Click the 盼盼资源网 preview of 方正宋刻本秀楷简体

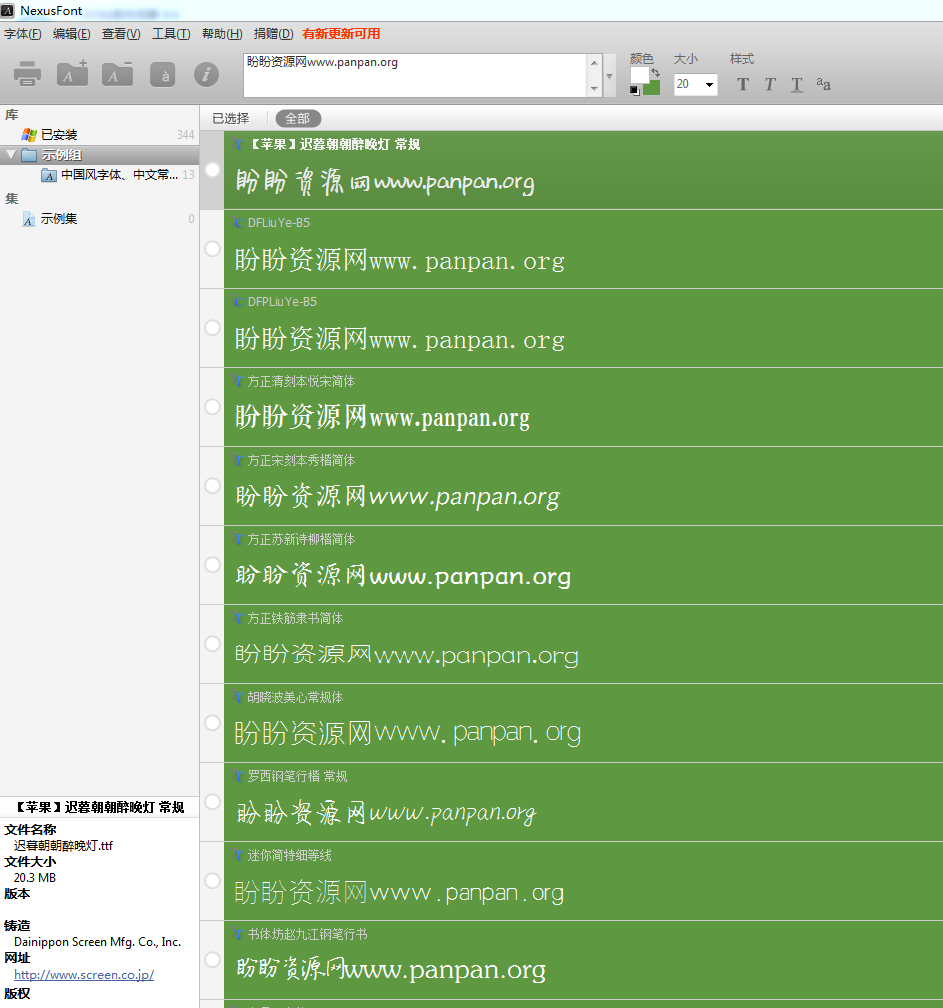[x=300, y=496]
